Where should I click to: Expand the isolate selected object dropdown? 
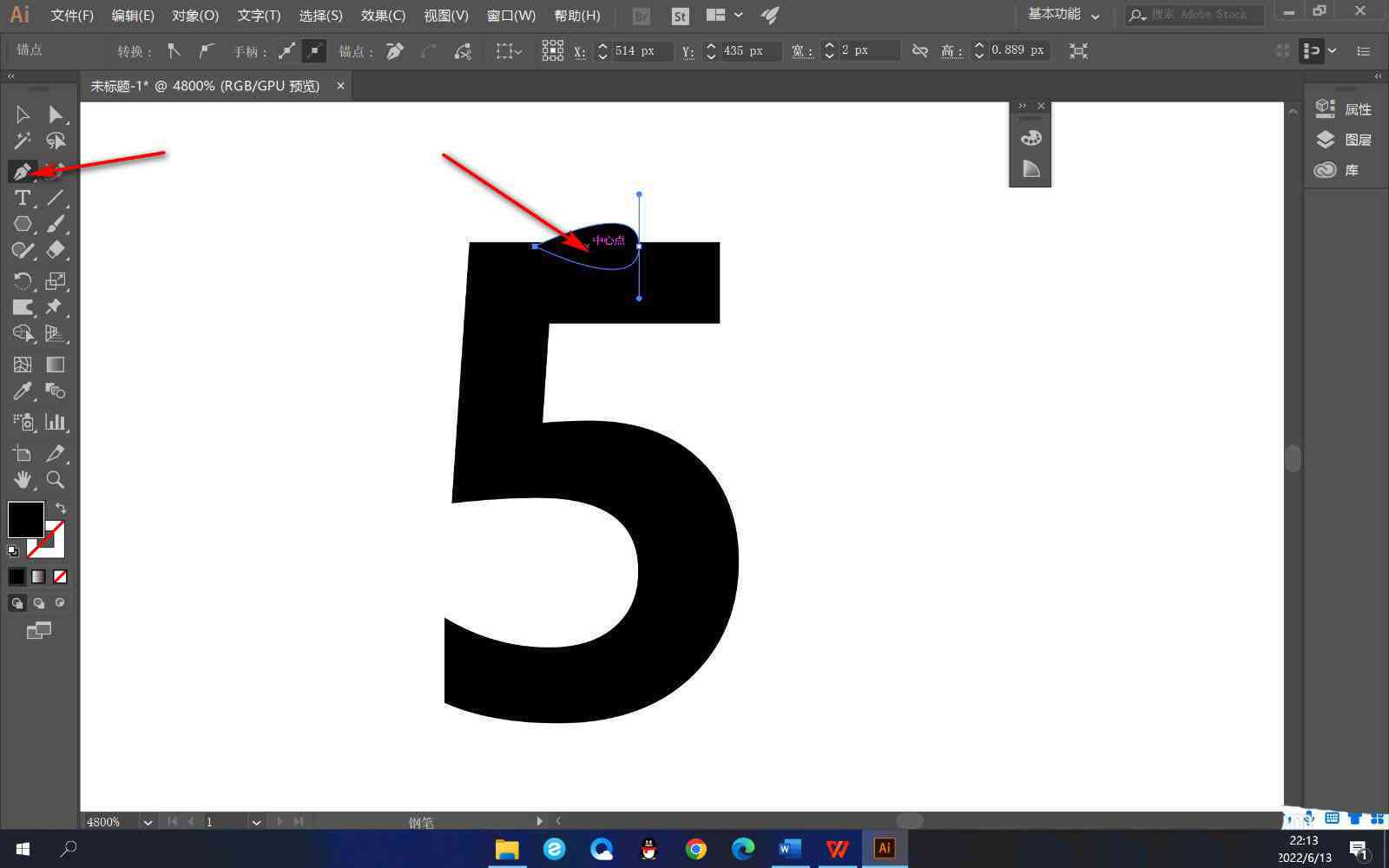518,52
